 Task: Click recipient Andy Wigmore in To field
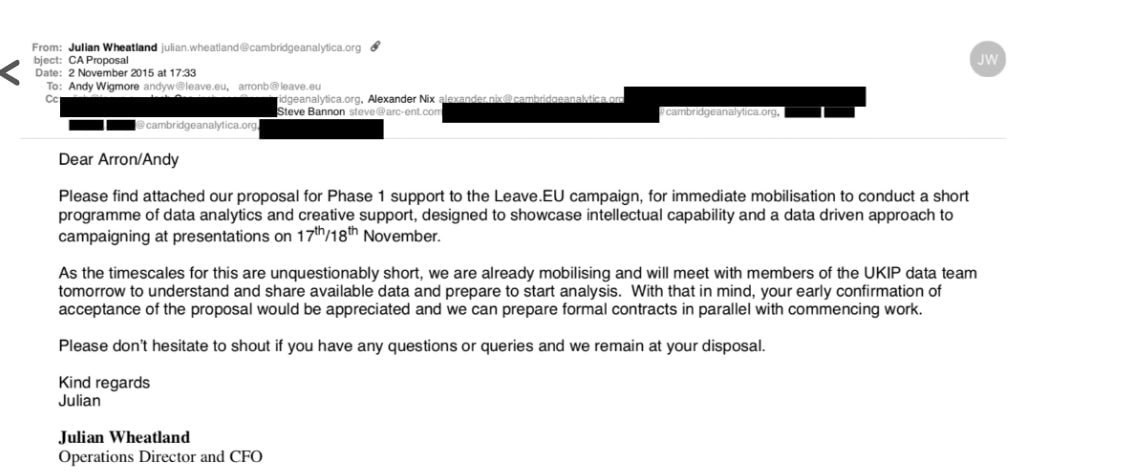[104, 87]
